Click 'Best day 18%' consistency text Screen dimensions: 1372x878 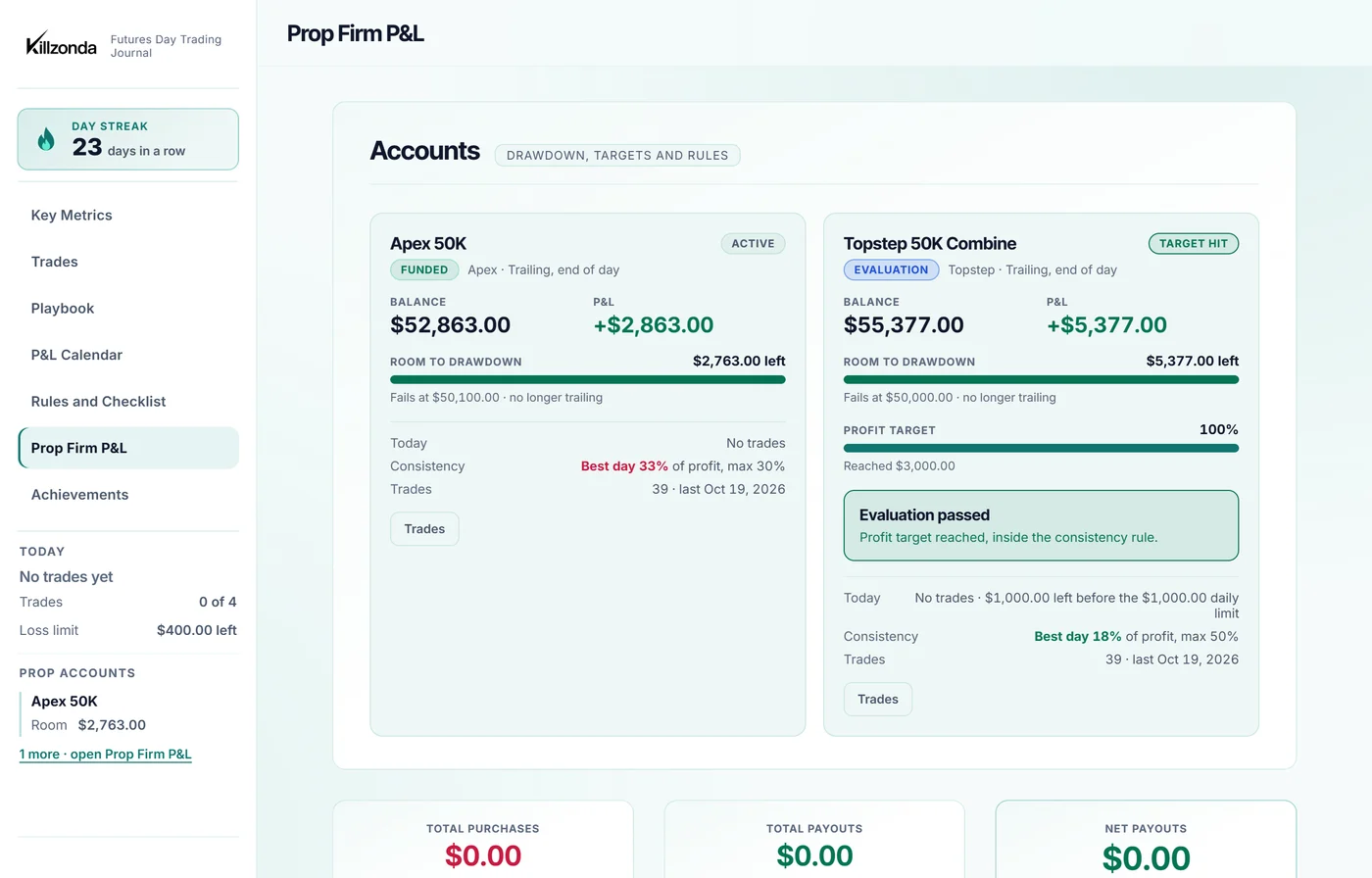[x=1078, y=637]
